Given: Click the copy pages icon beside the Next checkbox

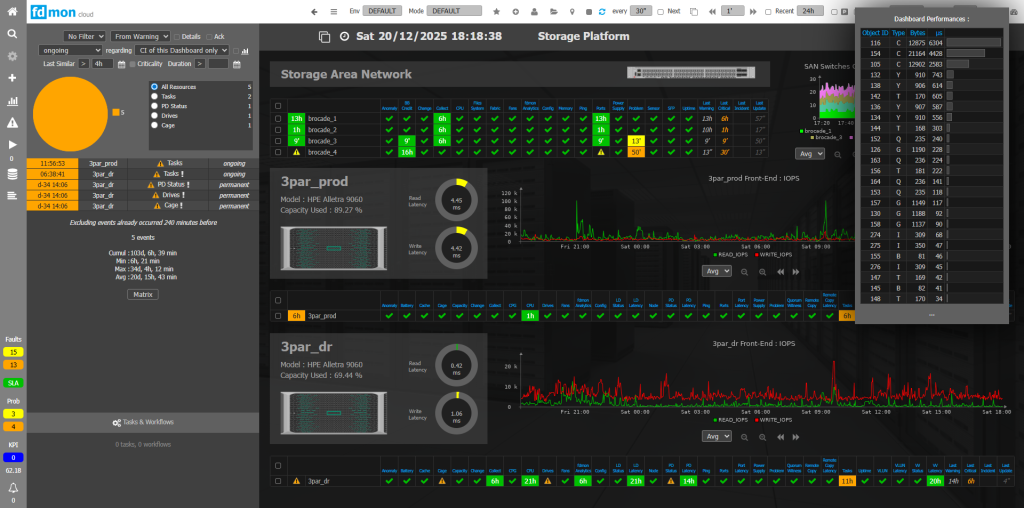Looking at the screenshot, I should coord(694,11).
